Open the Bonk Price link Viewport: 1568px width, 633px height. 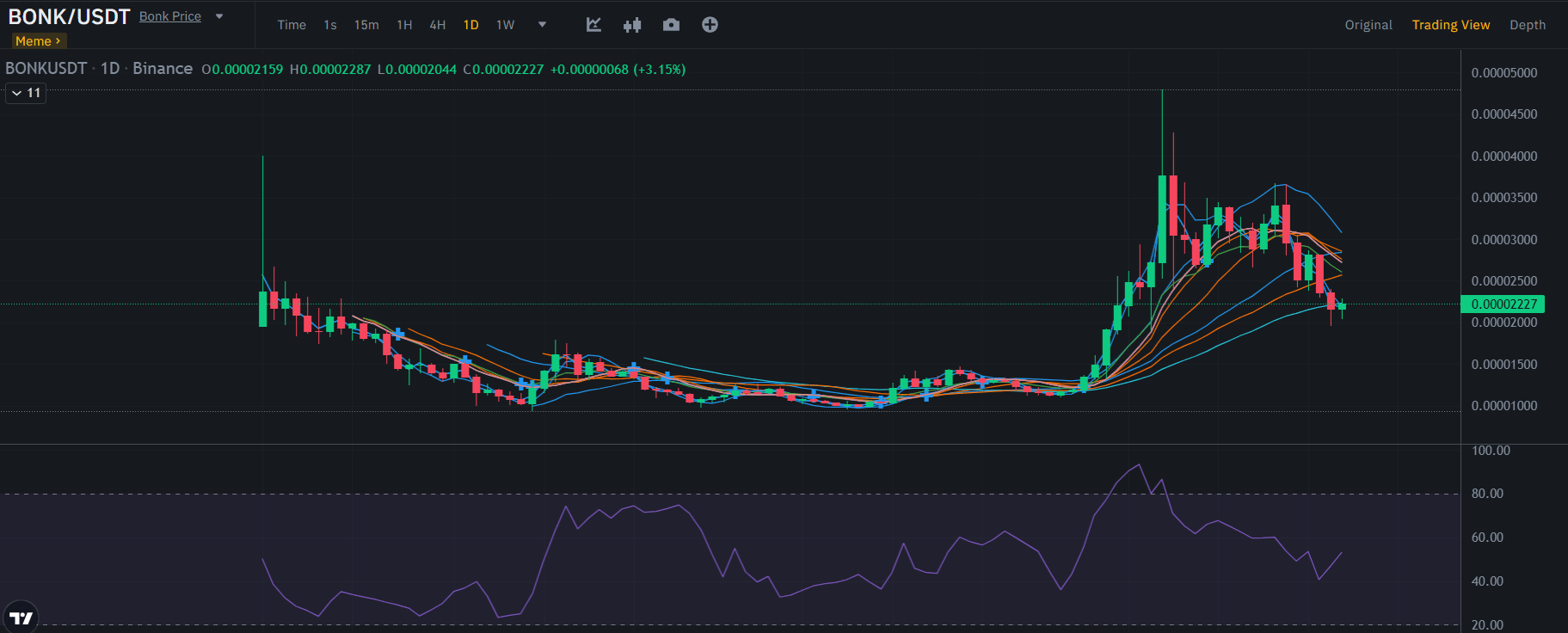coord(170,16)
